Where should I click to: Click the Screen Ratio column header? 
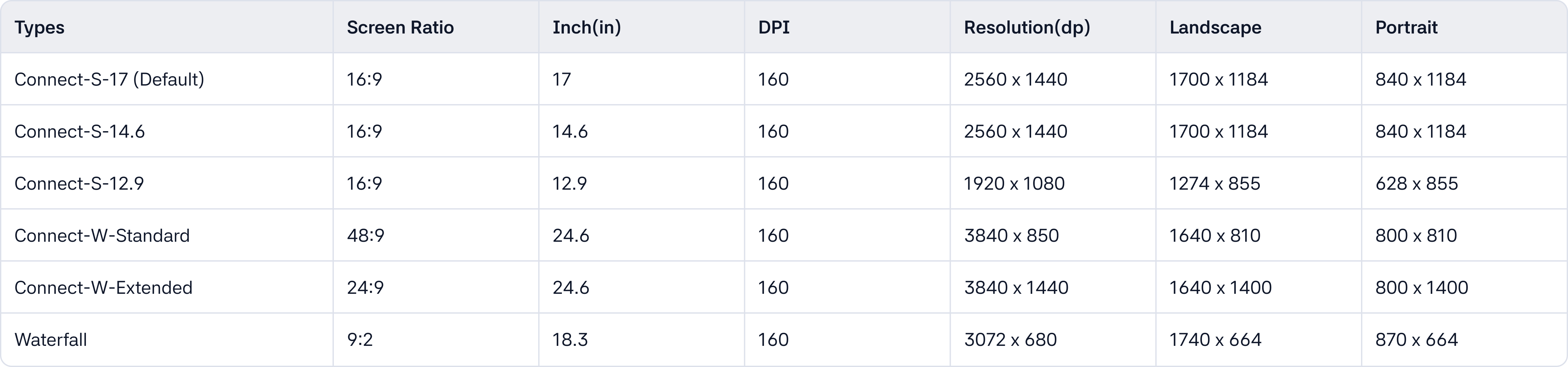click(400, 27)
